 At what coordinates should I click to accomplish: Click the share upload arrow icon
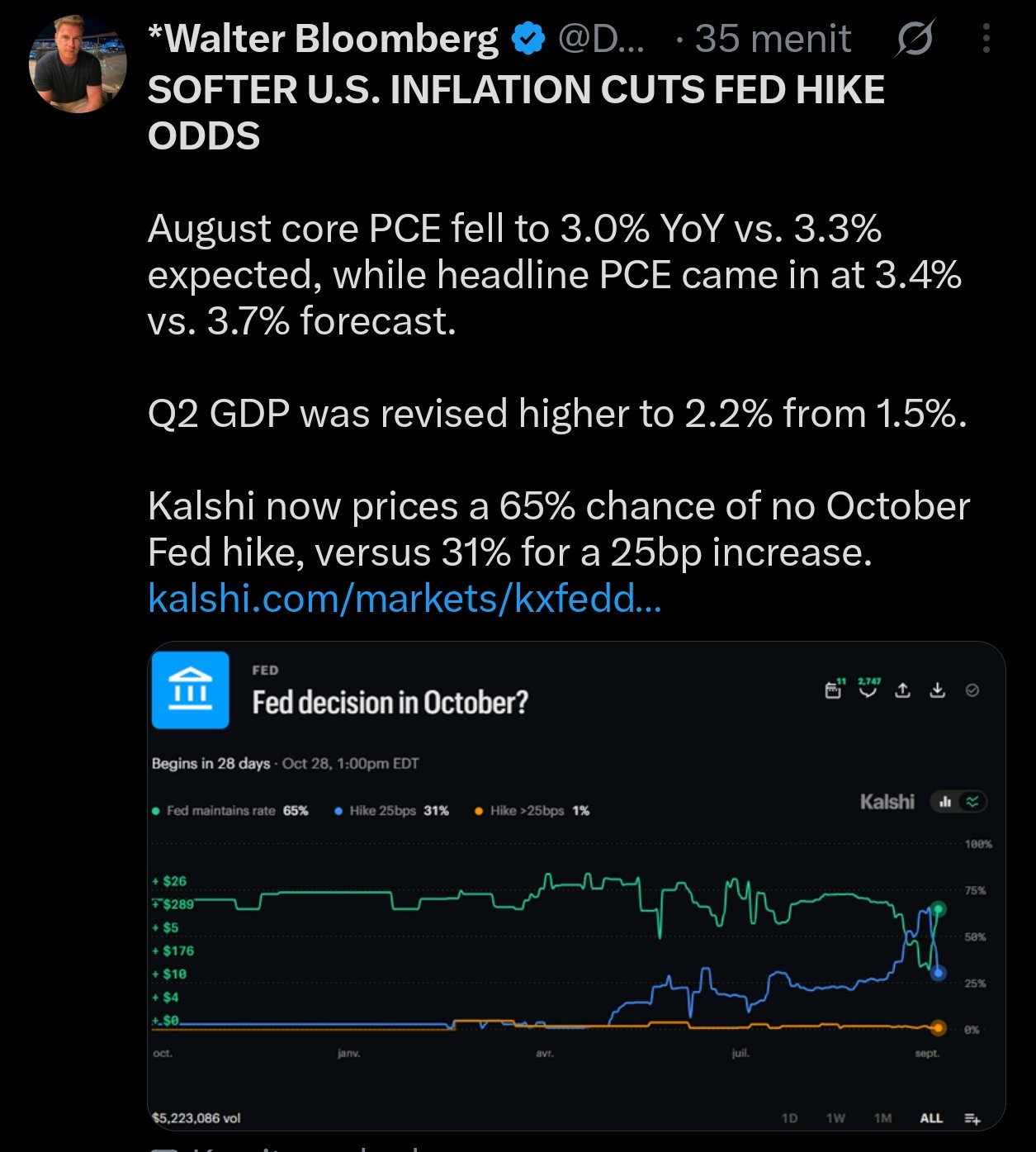click(x=903, y=690)
